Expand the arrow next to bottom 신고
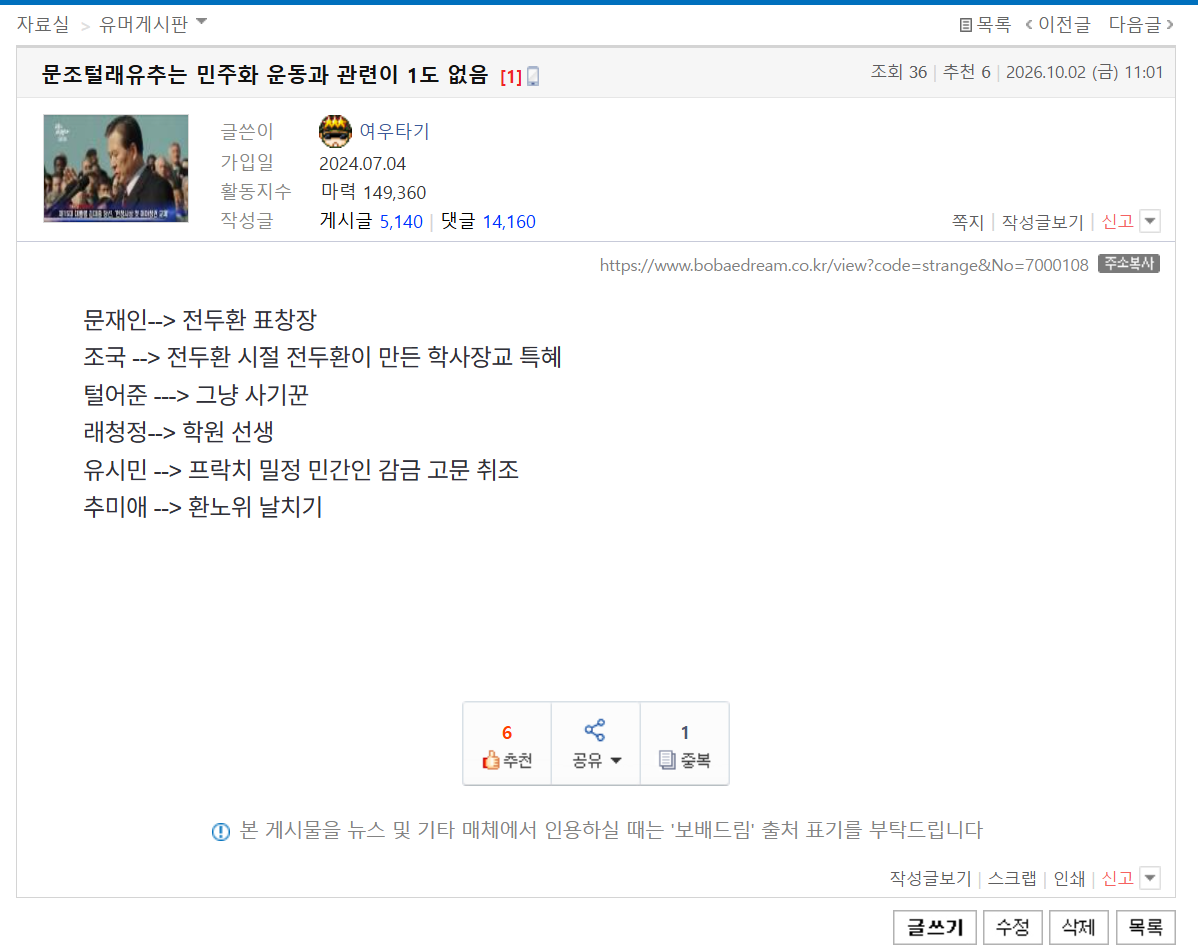The height and width of the screenshot is (948, 1198). tap(1150, 878)
